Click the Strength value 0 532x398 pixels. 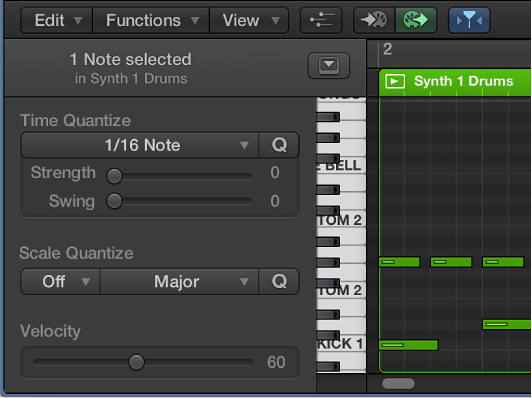pos(275,172)
